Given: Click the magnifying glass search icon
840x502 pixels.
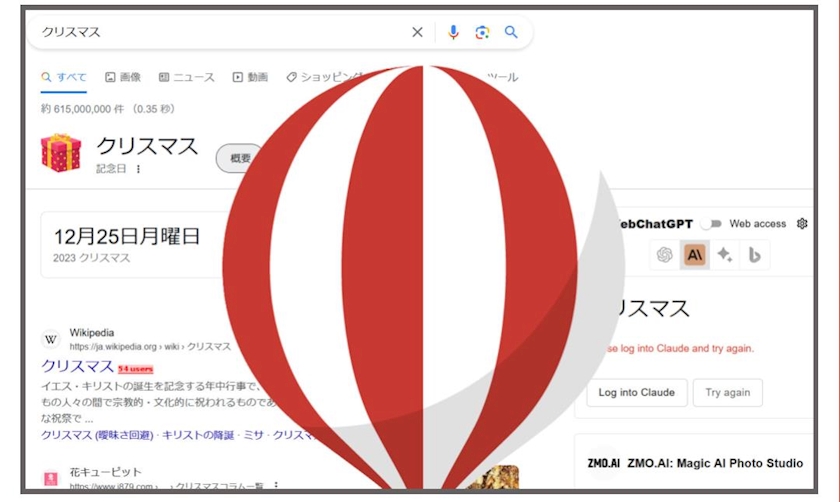Looking at the screenshot, I should pos(511,32).
